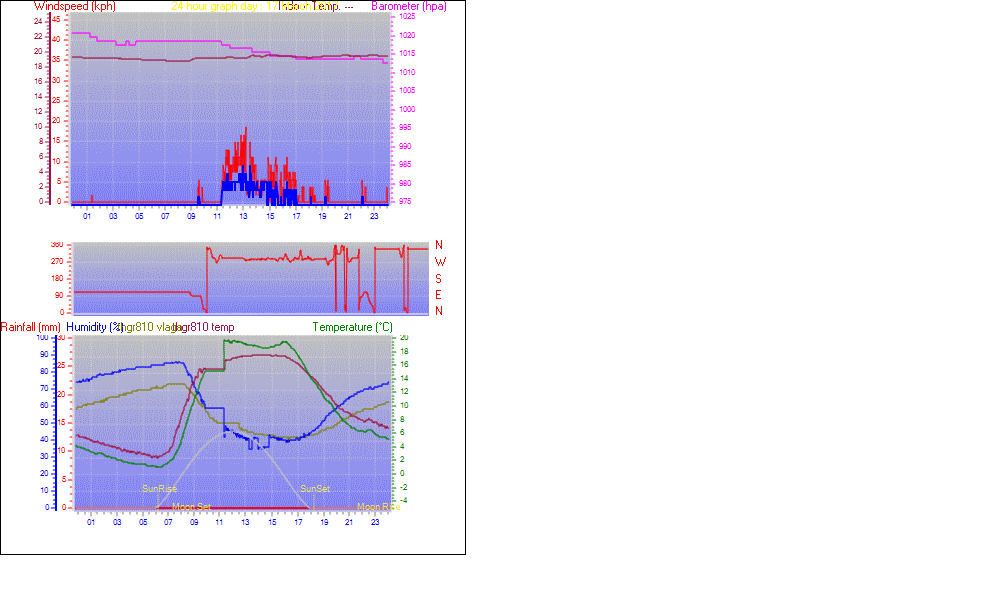Screen dimensions: 1008x615
Task: Click the tallest red wind gust peak
Action: coord(245,130)
